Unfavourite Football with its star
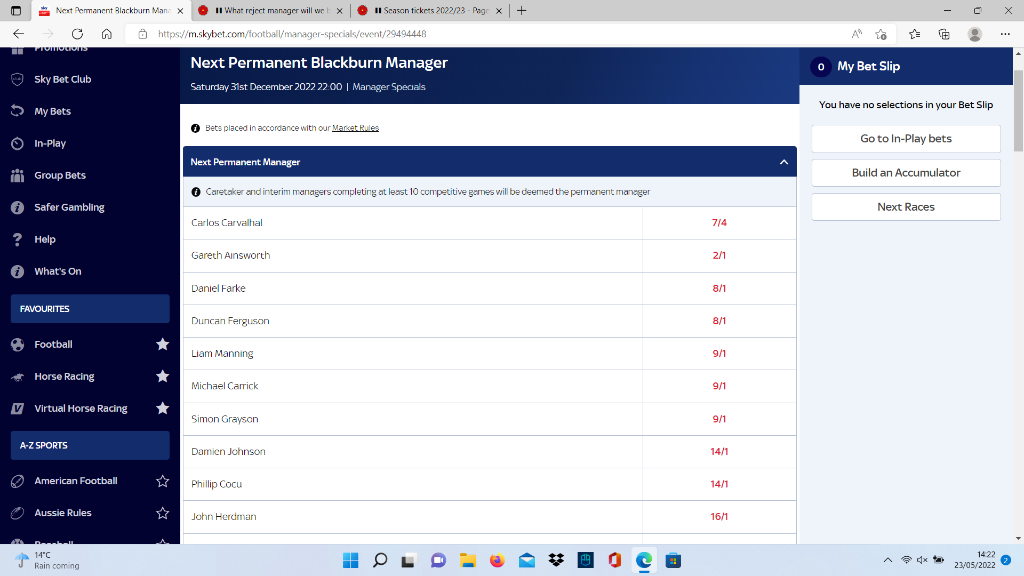 click(163, 344)
